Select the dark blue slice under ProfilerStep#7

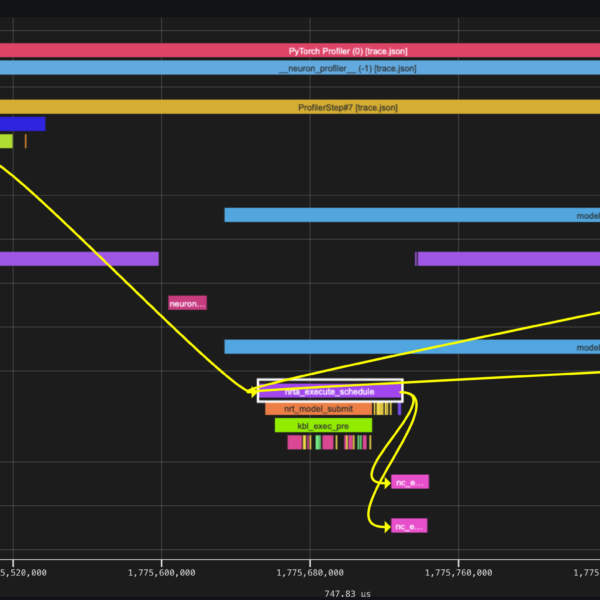pyautogui.click(x=23, y=124)
